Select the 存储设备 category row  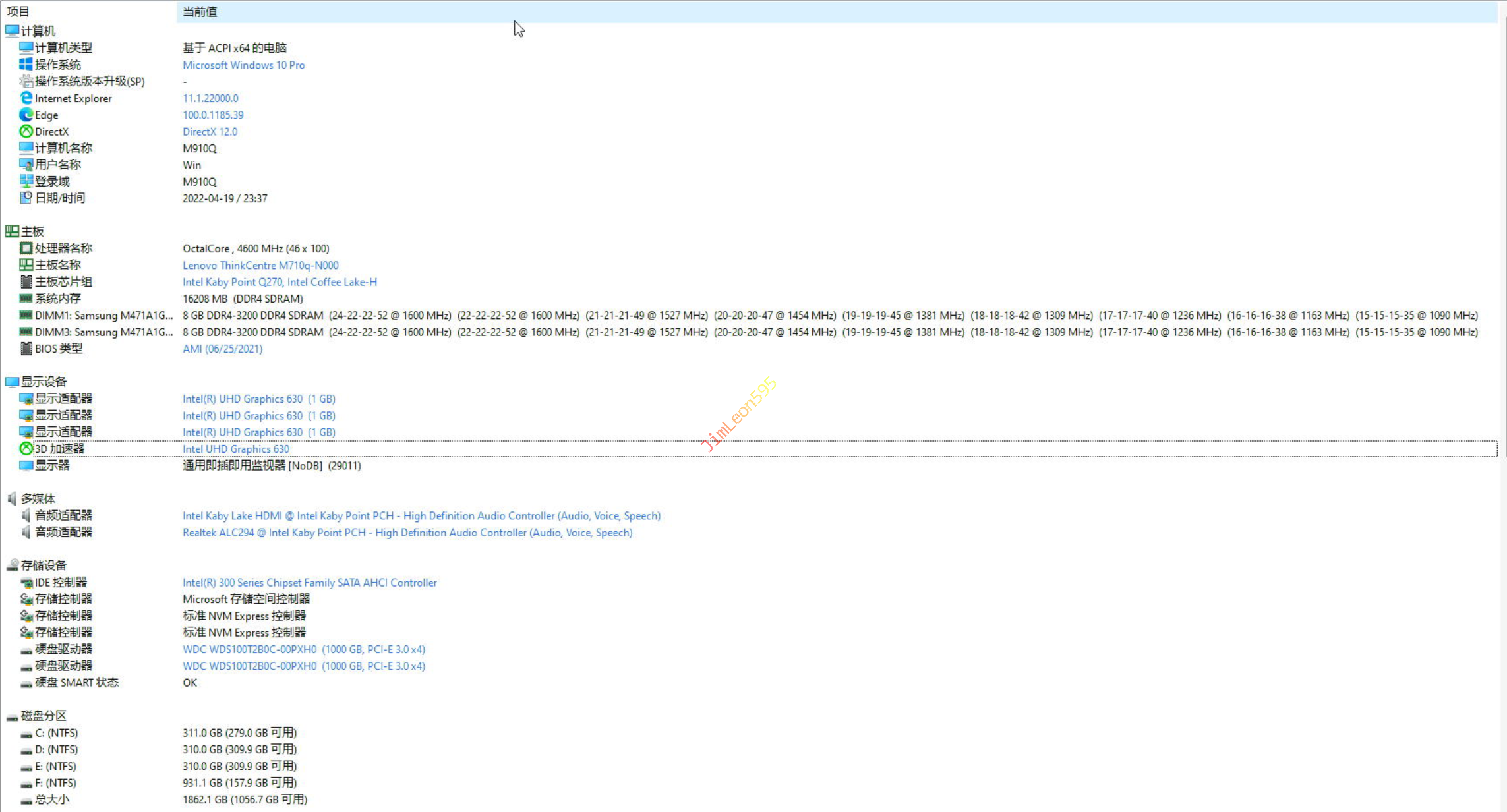[x=44, y=565]
